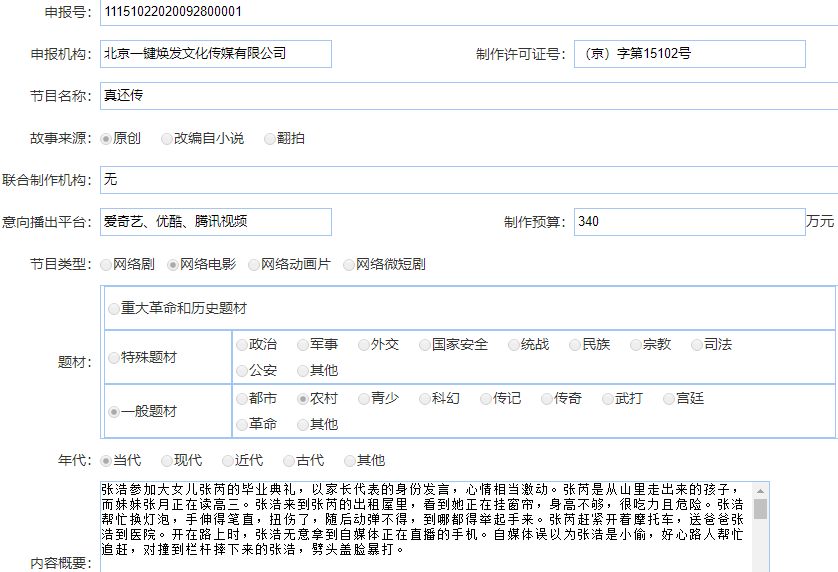Viewport: 838px width, 572px height.
Task: Set era to 现代
Action: tap(167, 461)
